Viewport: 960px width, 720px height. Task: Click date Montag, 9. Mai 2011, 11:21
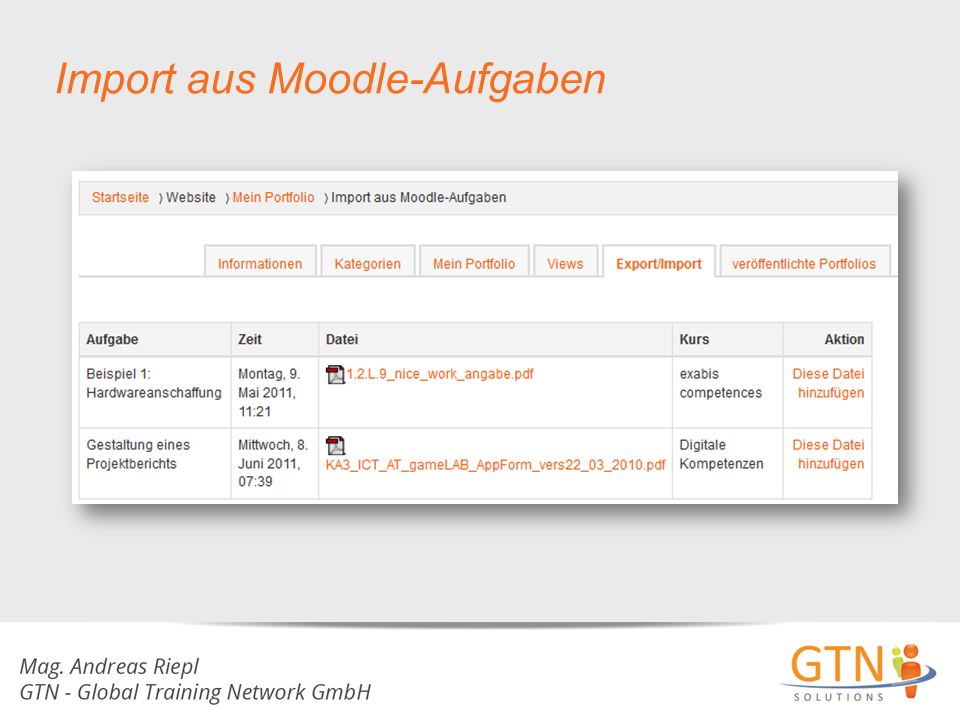[269, 392]
